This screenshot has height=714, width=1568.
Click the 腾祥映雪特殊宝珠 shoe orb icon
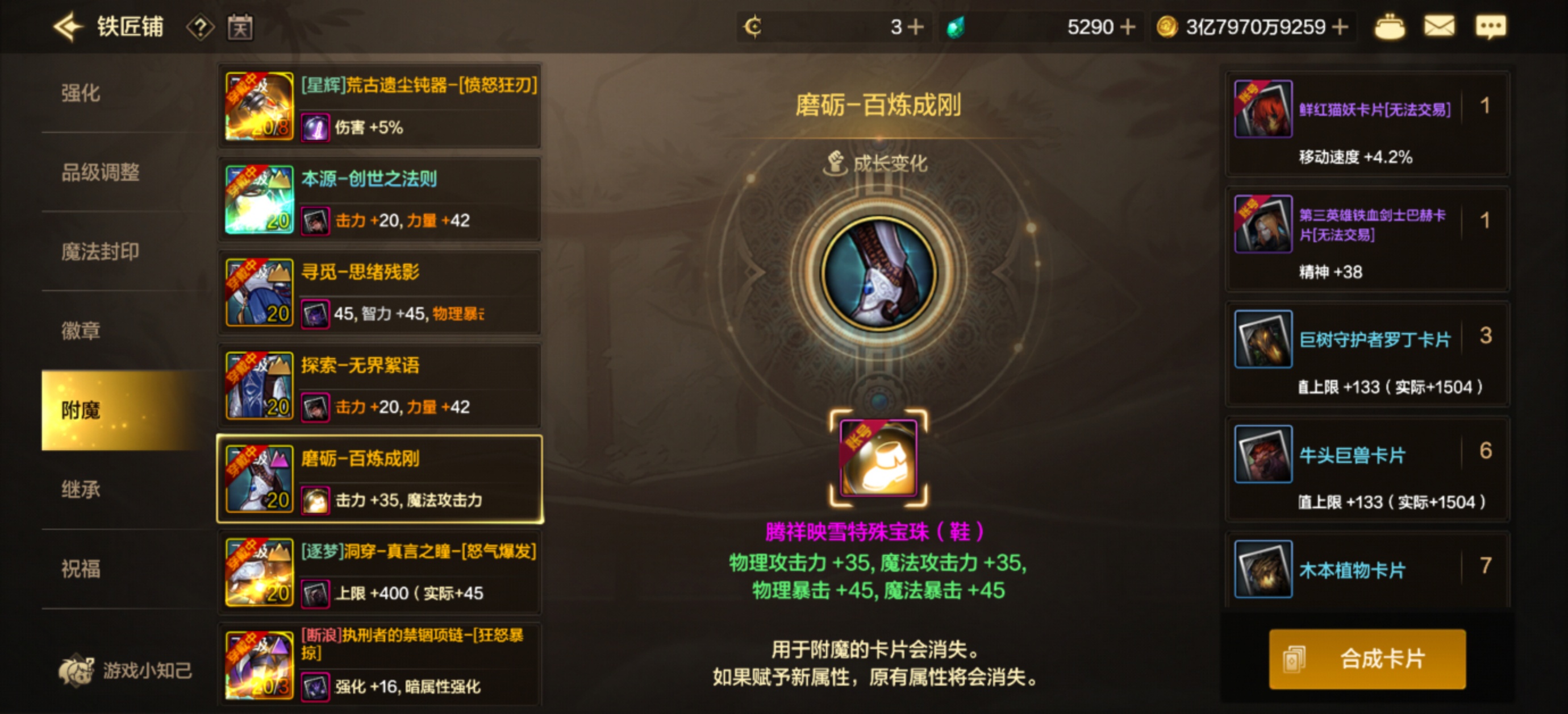(x=878, y=458)
